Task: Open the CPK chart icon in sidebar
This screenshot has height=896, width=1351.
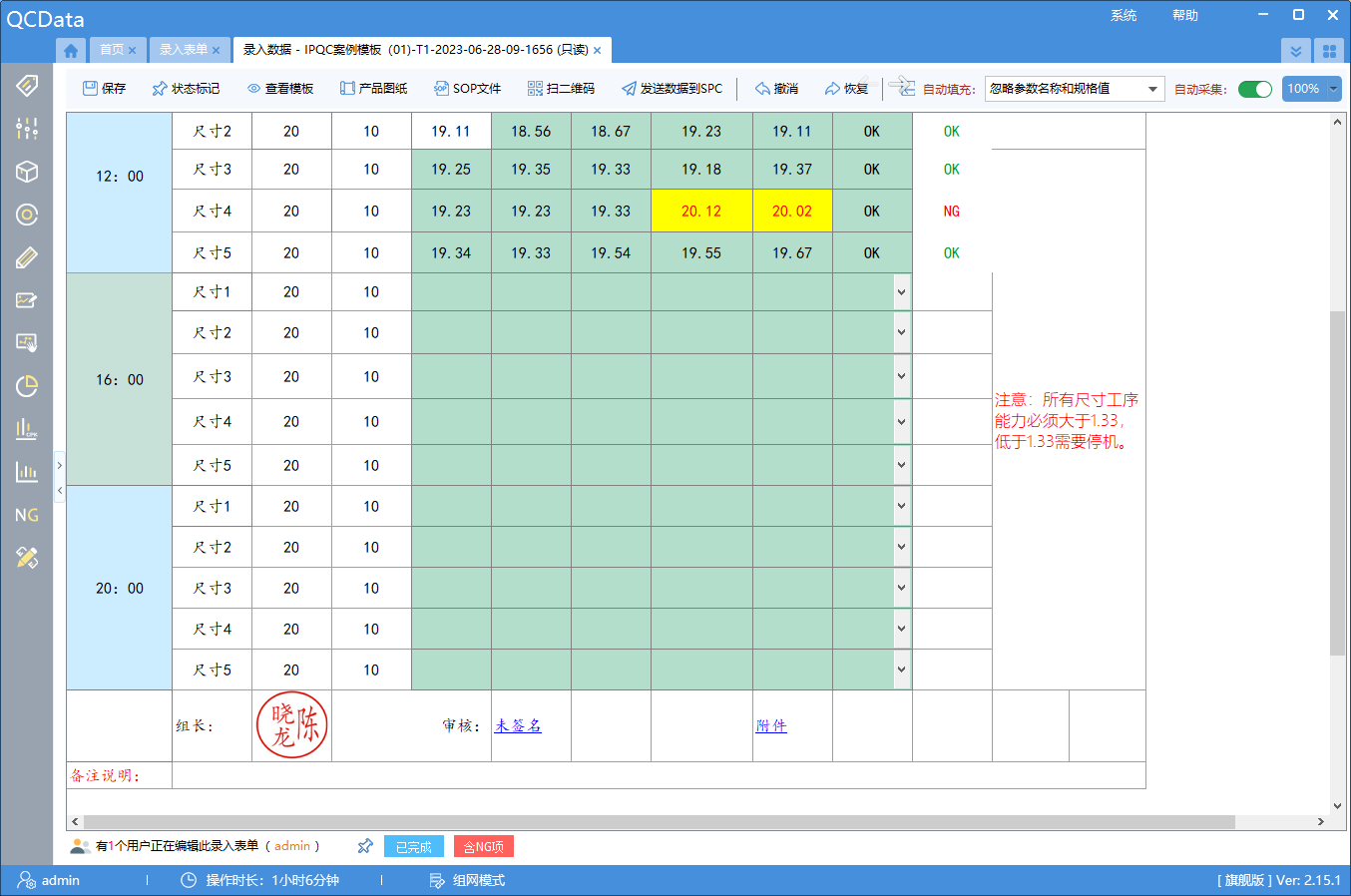Action: pos(27,429)
